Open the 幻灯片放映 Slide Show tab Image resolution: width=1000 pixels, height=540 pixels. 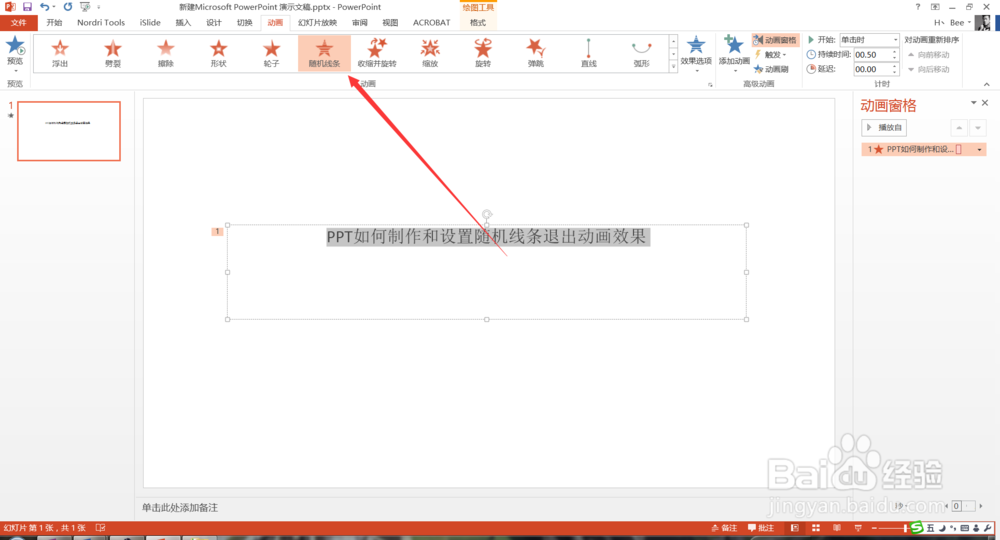point(317,23)
